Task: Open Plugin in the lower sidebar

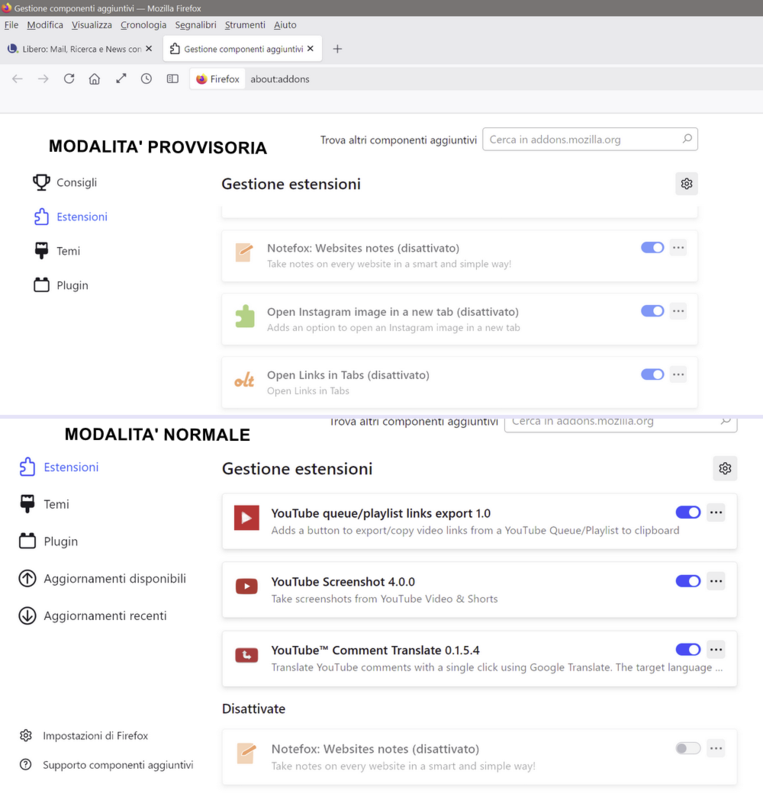Action: tap(48, 541)
